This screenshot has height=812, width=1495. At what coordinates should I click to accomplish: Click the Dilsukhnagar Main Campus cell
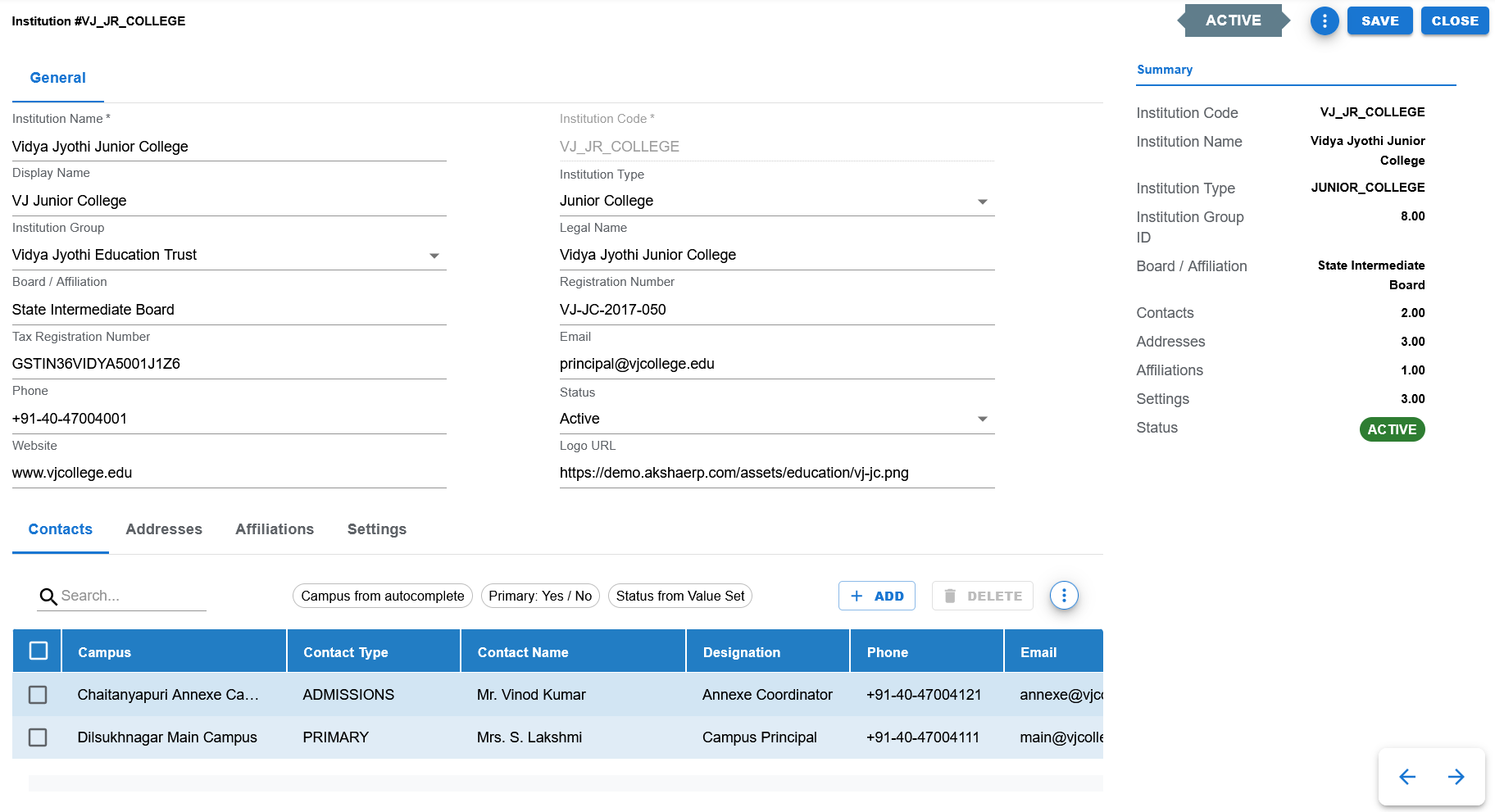[x=174, y=737]
